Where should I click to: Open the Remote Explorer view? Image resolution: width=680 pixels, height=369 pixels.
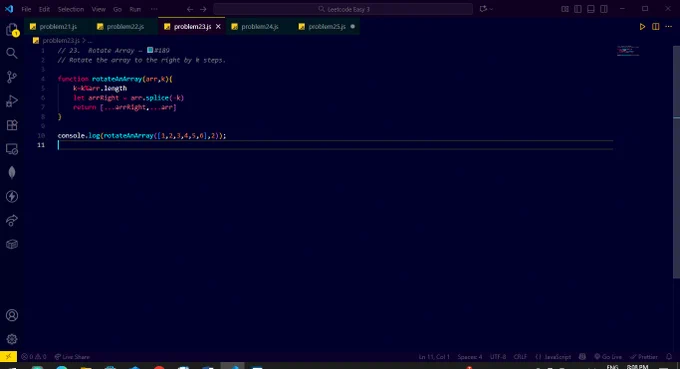tap(12, 149)
